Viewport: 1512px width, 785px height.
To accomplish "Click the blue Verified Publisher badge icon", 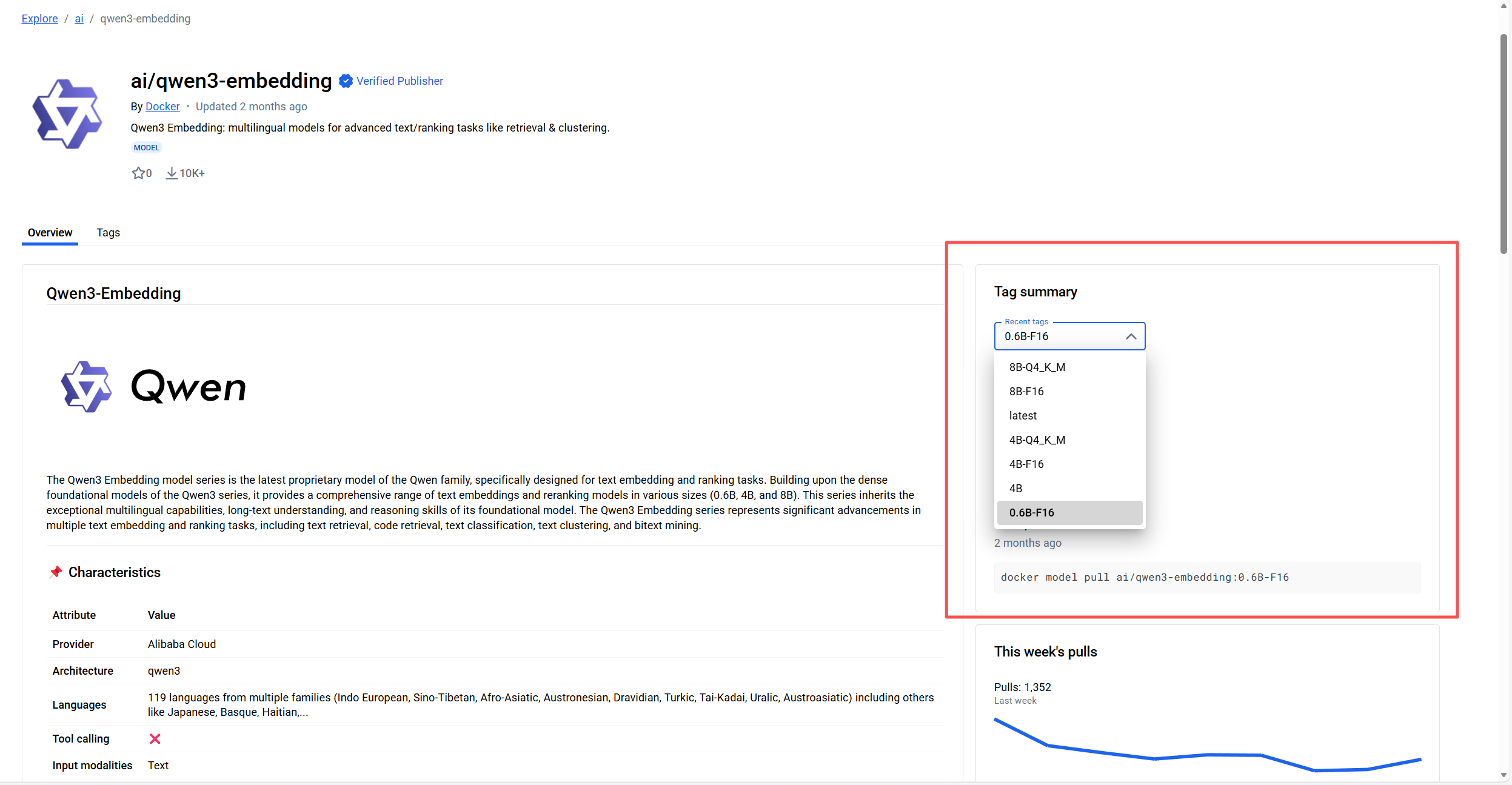I will (x=346, y=81).
